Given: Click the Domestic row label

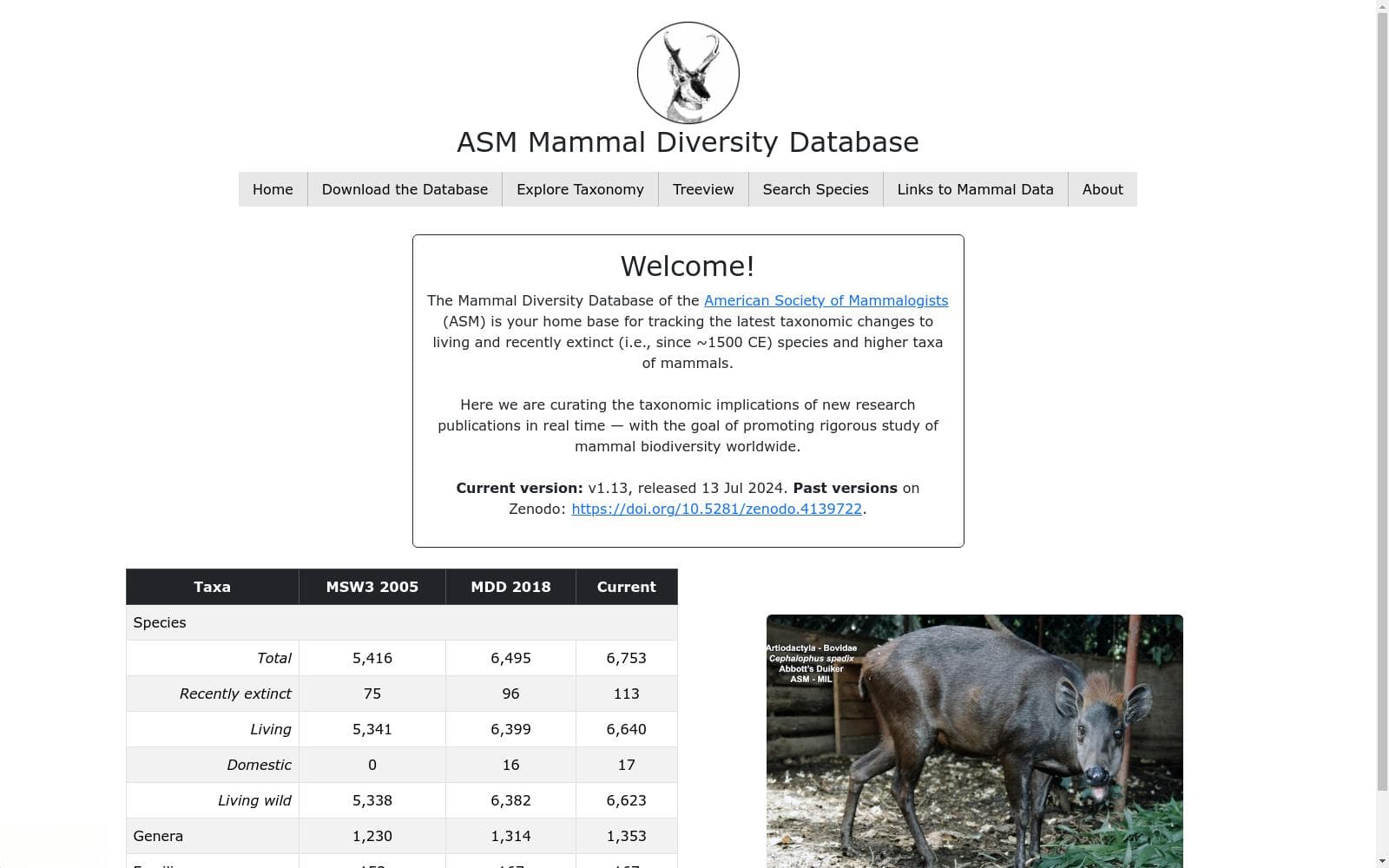Looking at the screenshot, I should pos(259,765).
